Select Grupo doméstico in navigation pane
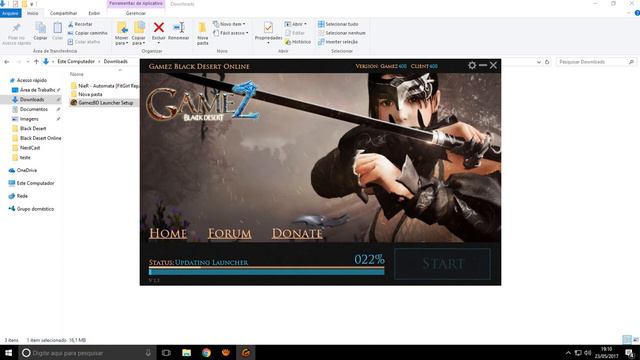This screenshot has height=360, width=640. 35,209
